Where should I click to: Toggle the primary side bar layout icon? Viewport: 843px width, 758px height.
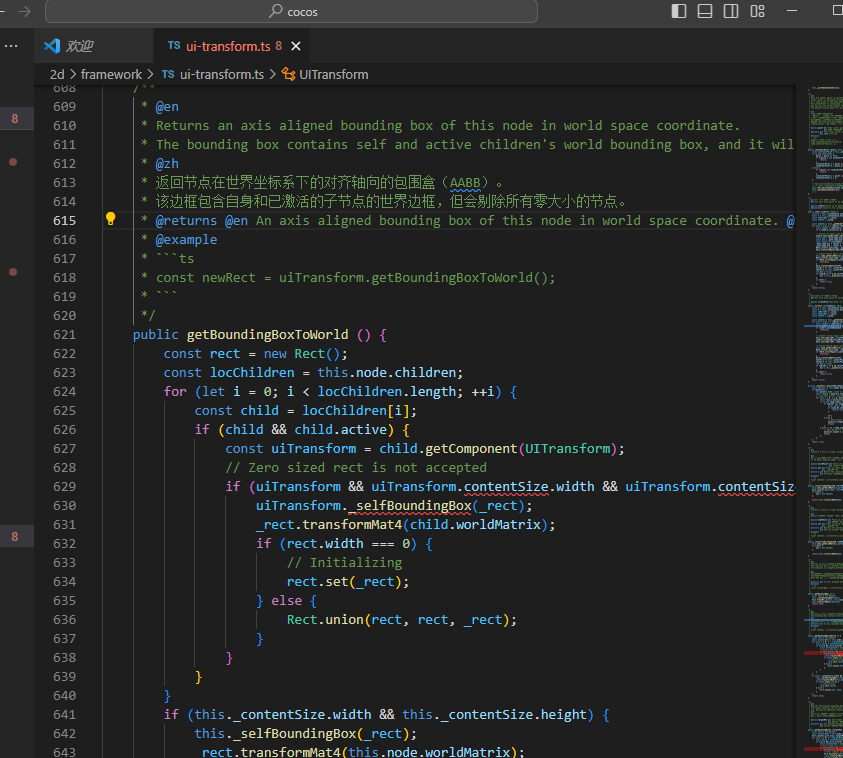click(x=679, y=11)
